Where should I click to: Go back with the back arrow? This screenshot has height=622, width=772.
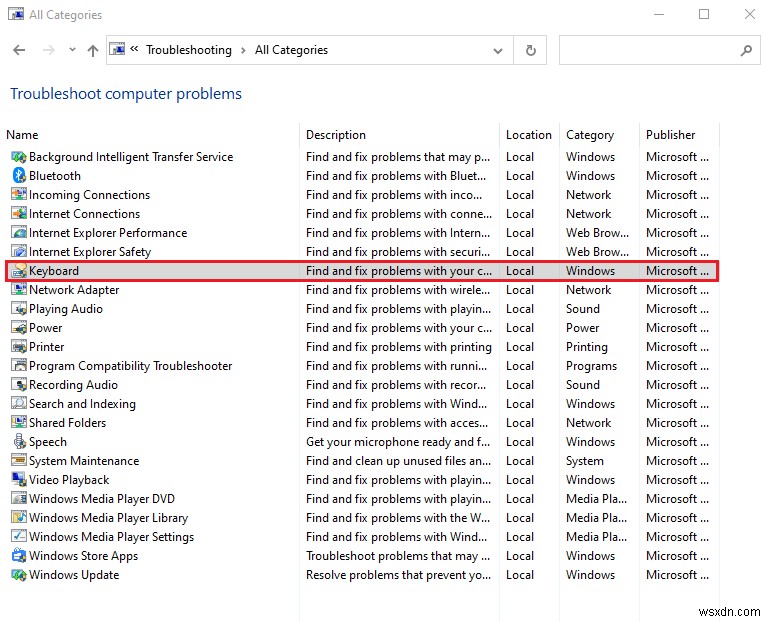point(19,50)
